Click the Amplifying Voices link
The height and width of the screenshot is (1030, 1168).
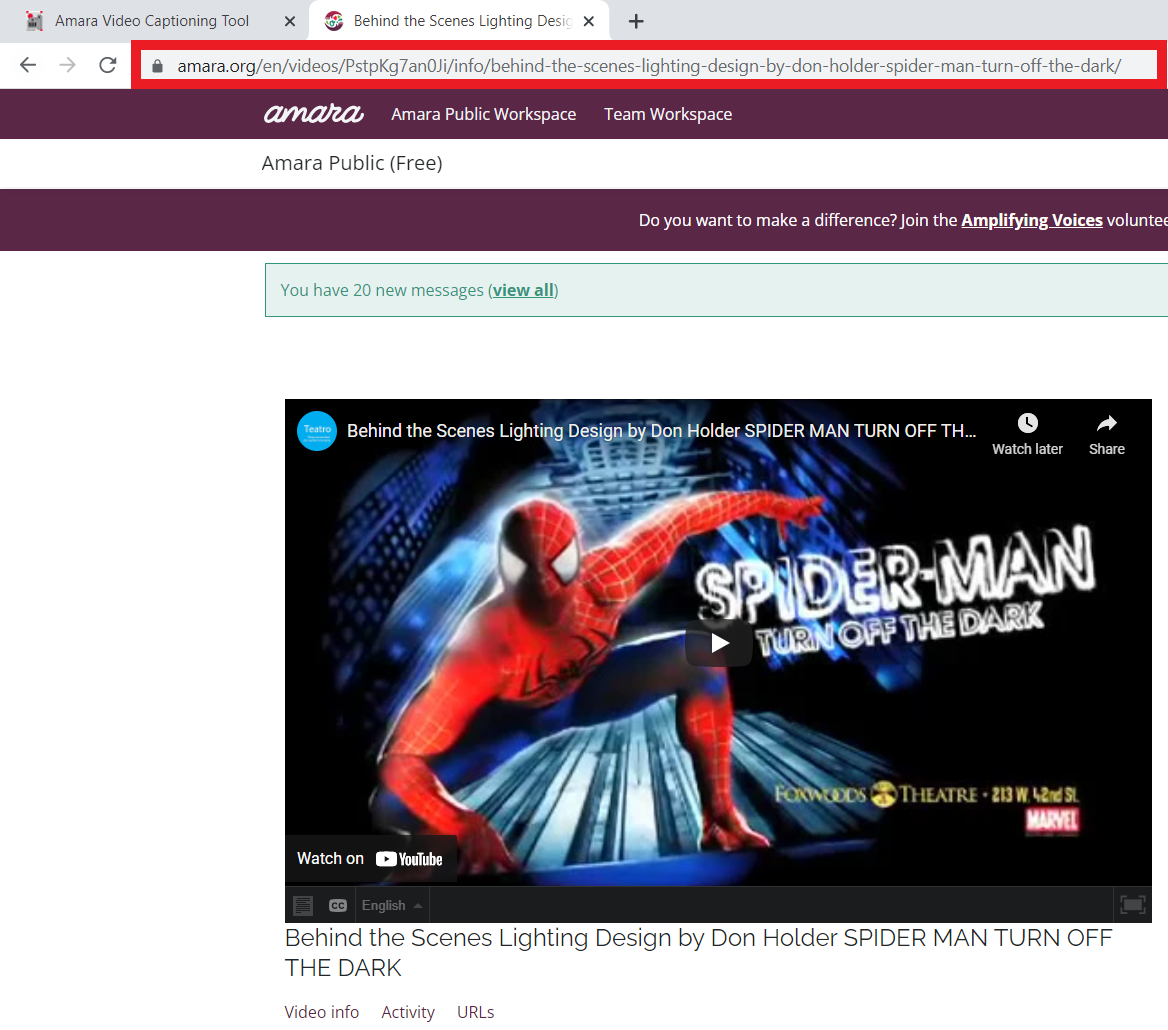[1031, 220]
